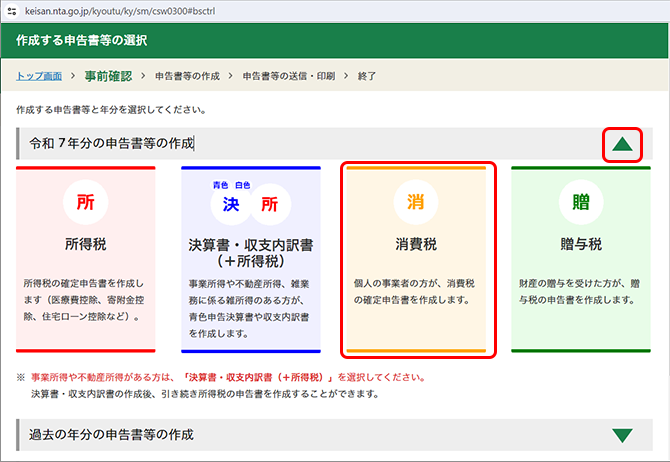The height and width of the screenshot is (462, 670).
Task: Click the description starting 事業所得や不動産所得、雑業
Action: coord(249,309)
